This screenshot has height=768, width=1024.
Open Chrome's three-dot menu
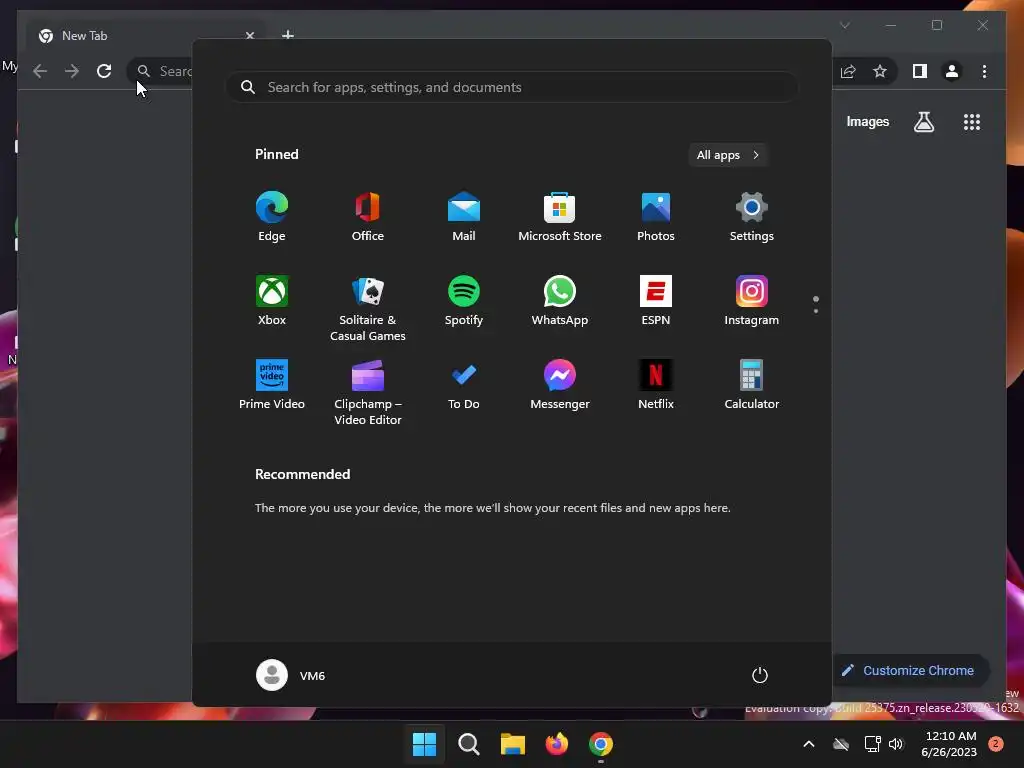(x=984, y=71)
